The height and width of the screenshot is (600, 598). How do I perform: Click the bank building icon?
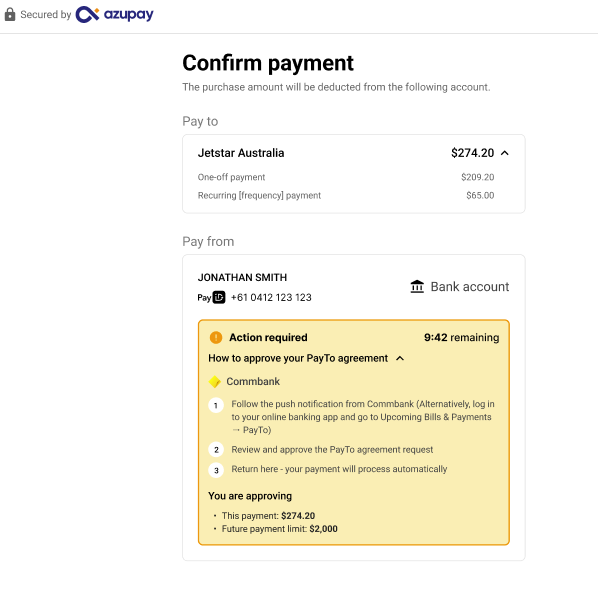point(417,287)
